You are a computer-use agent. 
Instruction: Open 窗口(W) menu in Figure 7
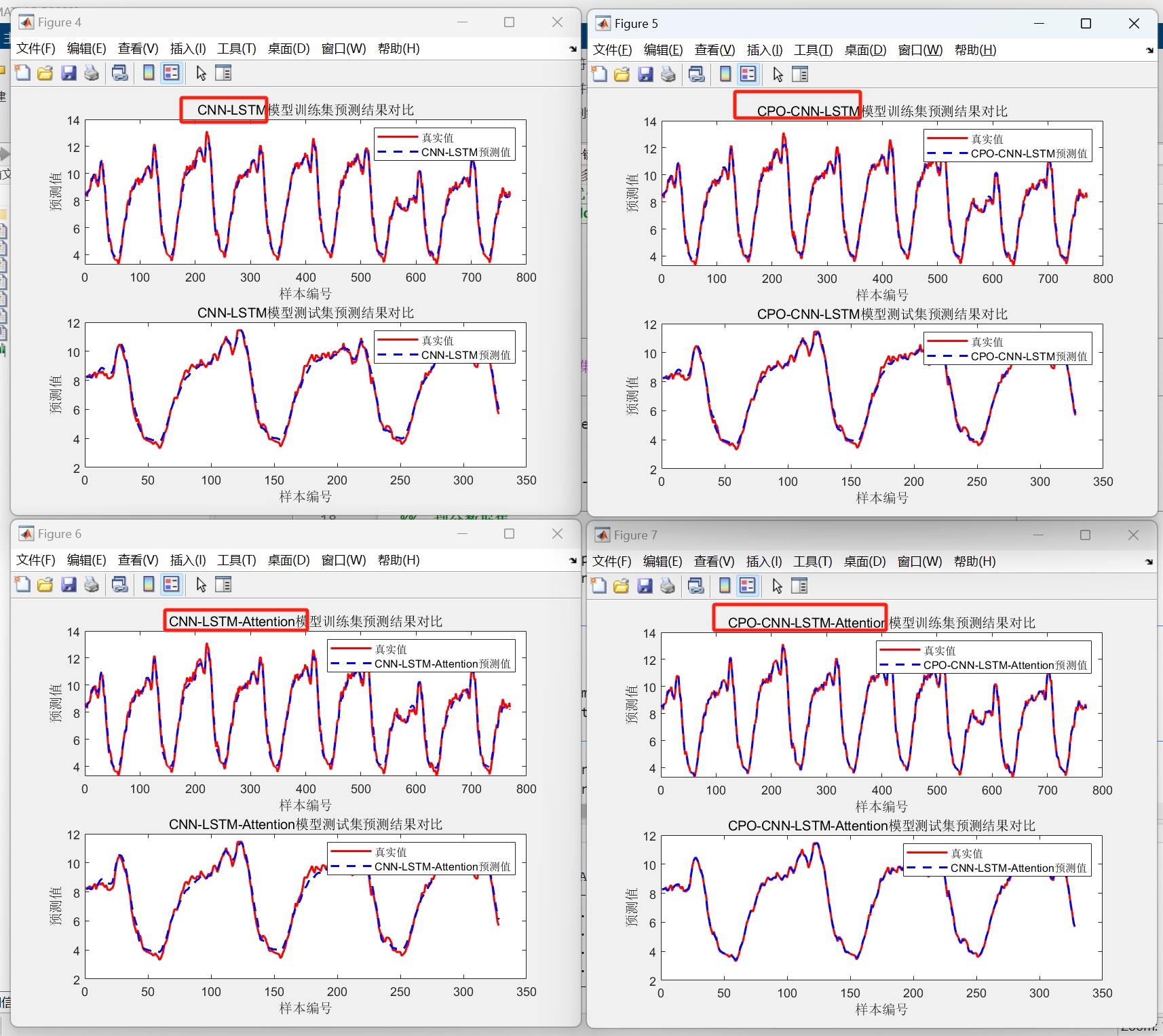pyautogui.click(x=919, y=561)
